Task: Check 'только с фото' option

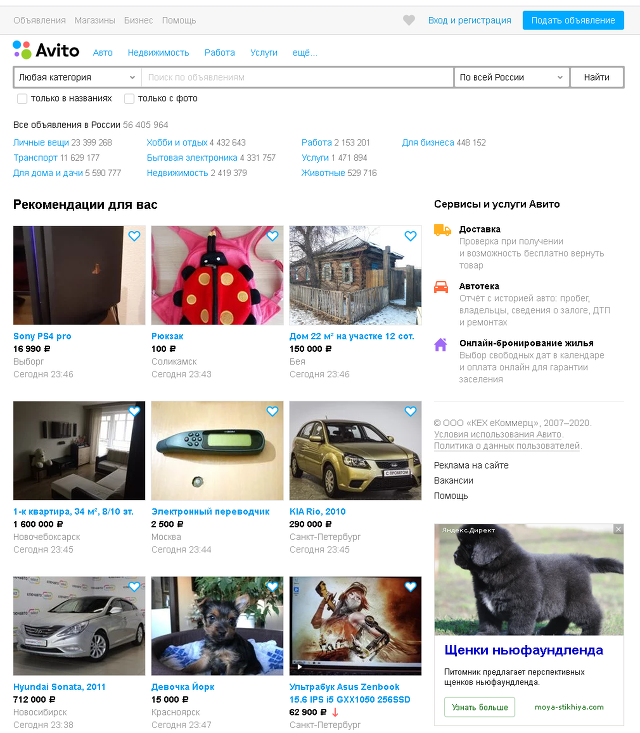Action: point(129,99)
